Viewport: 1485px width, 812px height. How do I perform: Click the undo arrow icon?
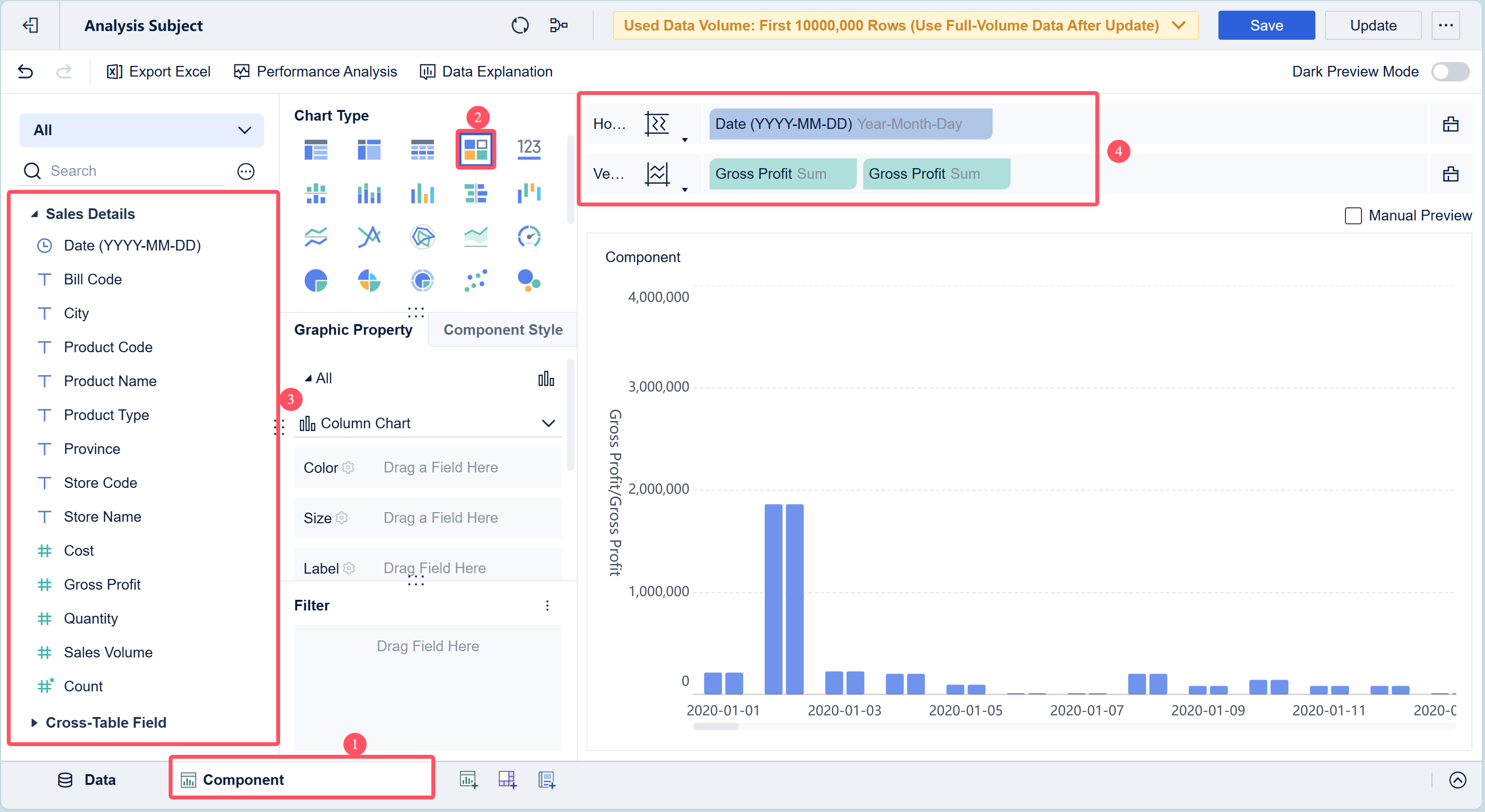click(25, 71)
